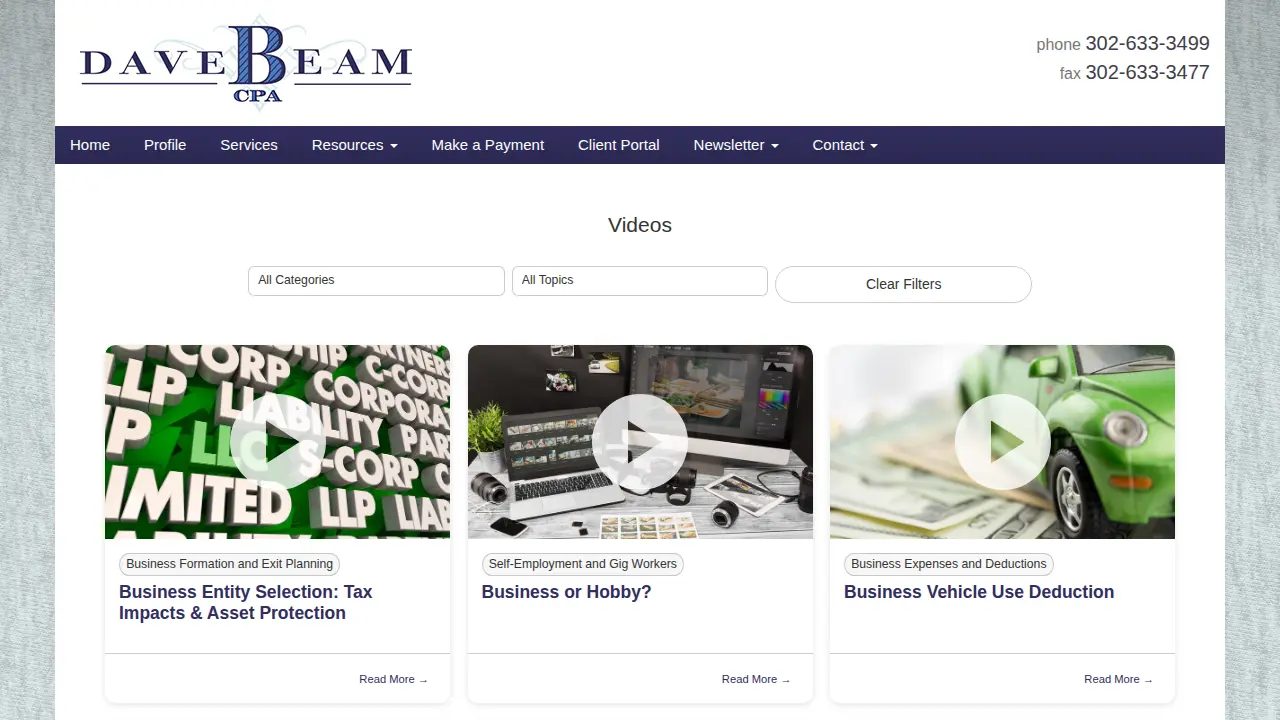
Task: Call phone number 302-633-3499
Action: pos(1147,44)
